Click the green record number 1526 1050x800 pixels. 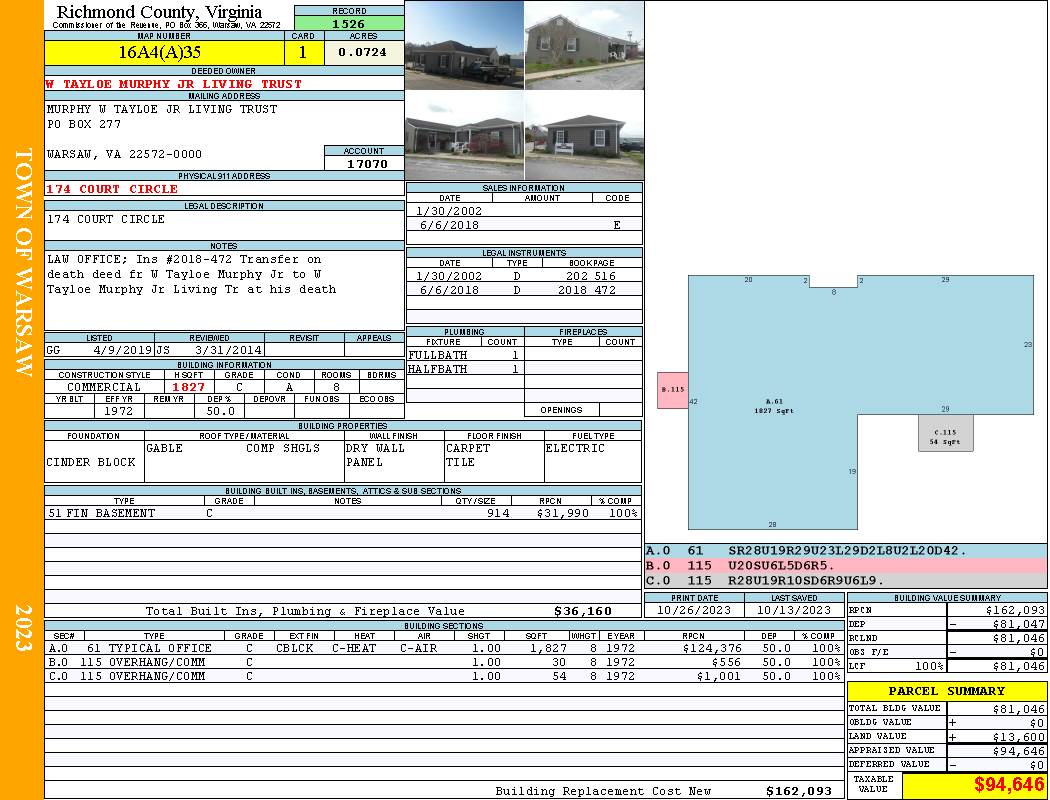[x=349, y=23]
